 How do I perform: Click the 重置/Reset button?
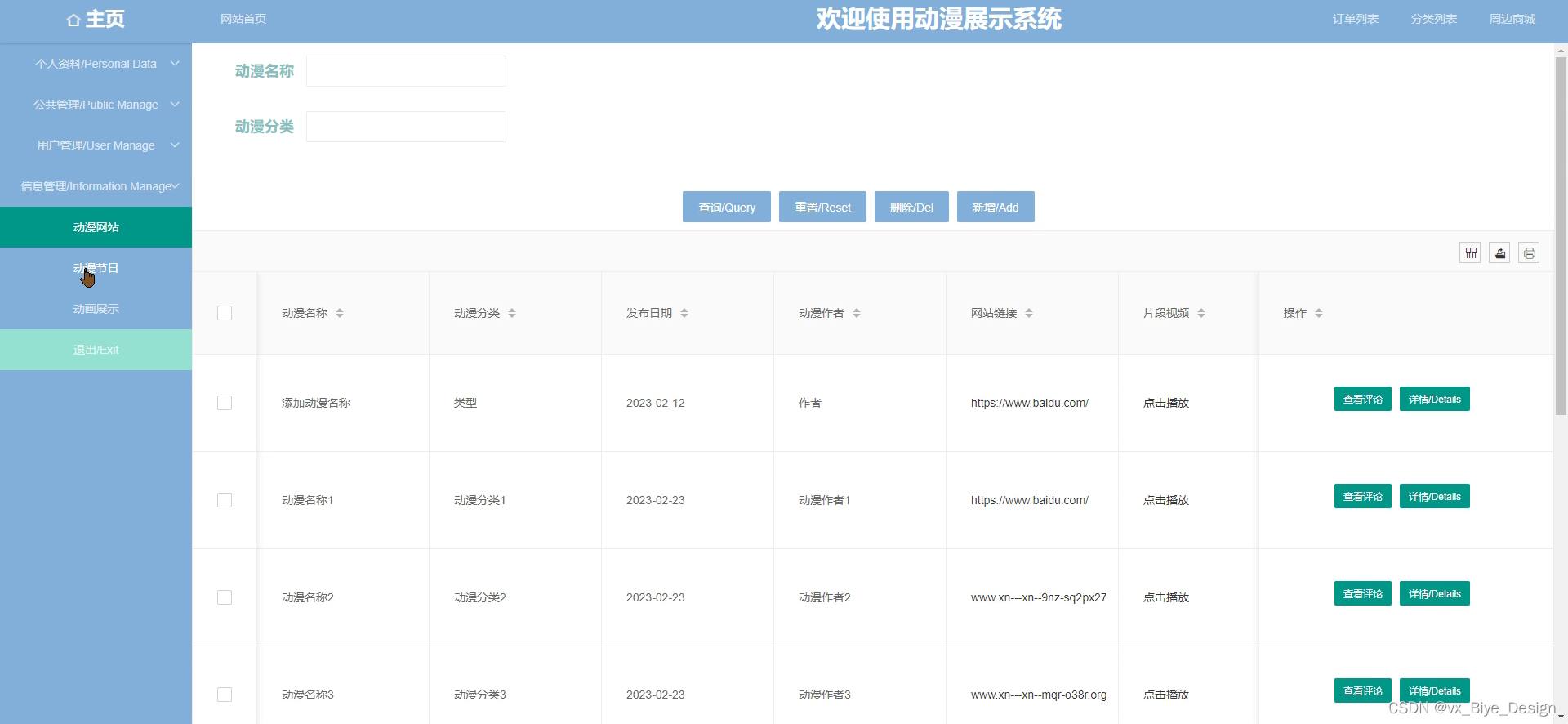[822, 207]
